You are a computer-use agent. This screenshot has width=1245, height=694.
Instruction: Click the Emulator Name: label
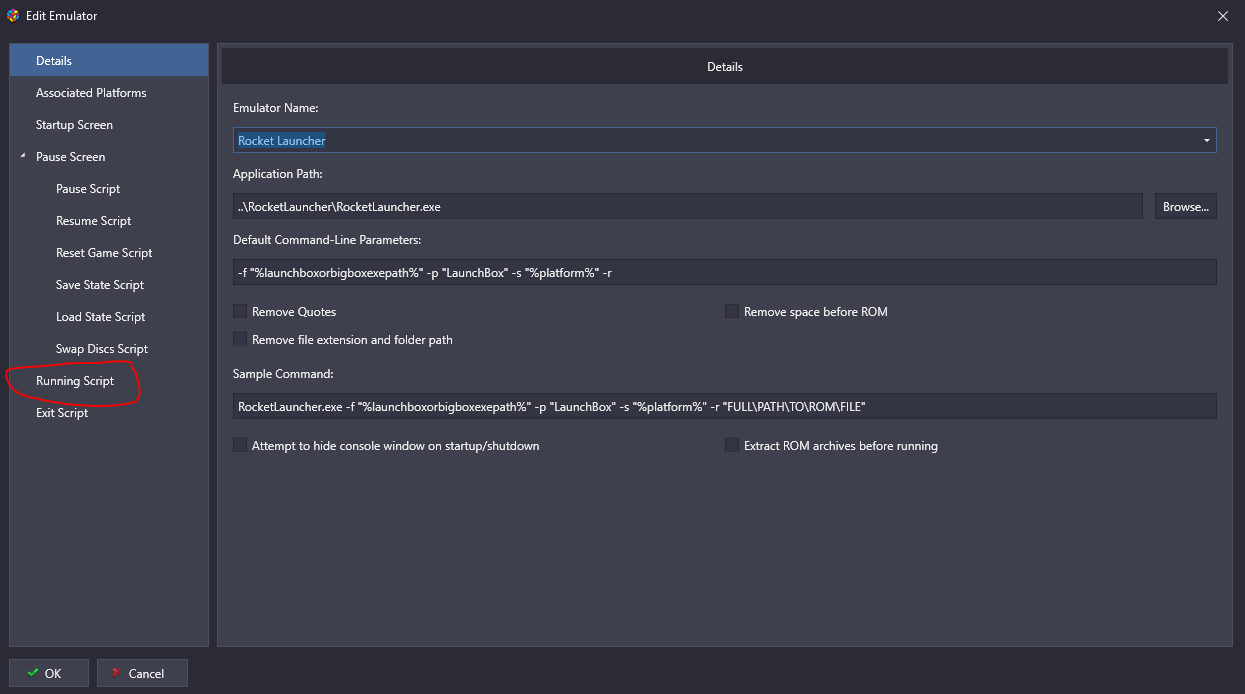pyautogui.click(x=276, y=107)
